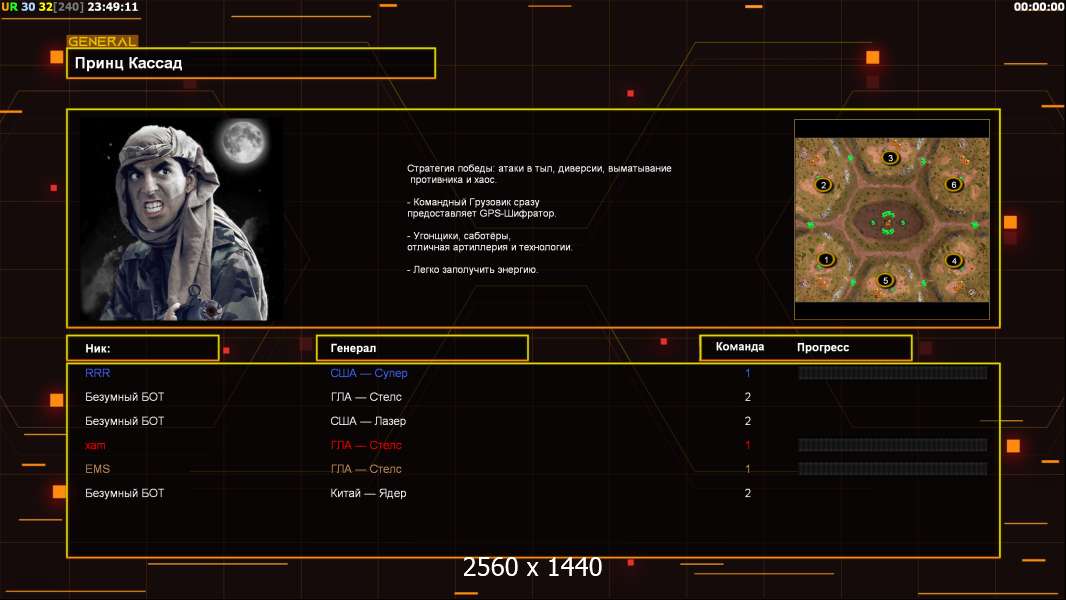1066x600 pixels.
Task: Click the 00:00:00 timer at top right
Action: [1038, 7]
